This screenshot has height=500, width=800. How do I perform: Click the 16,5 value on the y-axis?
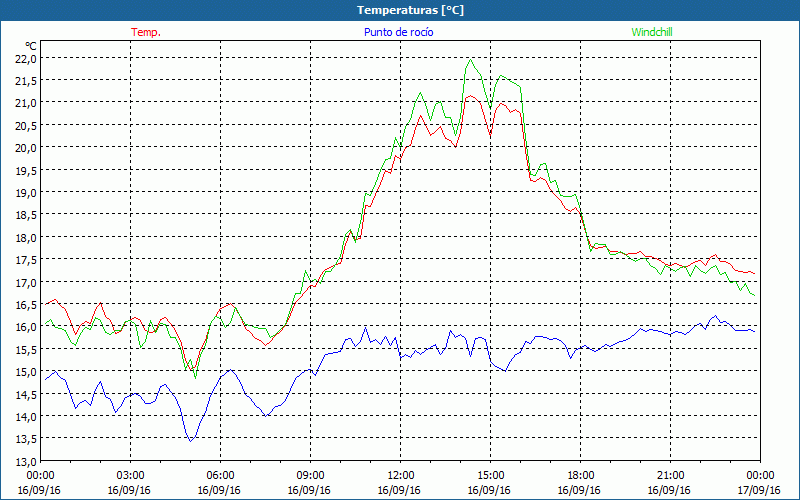pos(27,305)
